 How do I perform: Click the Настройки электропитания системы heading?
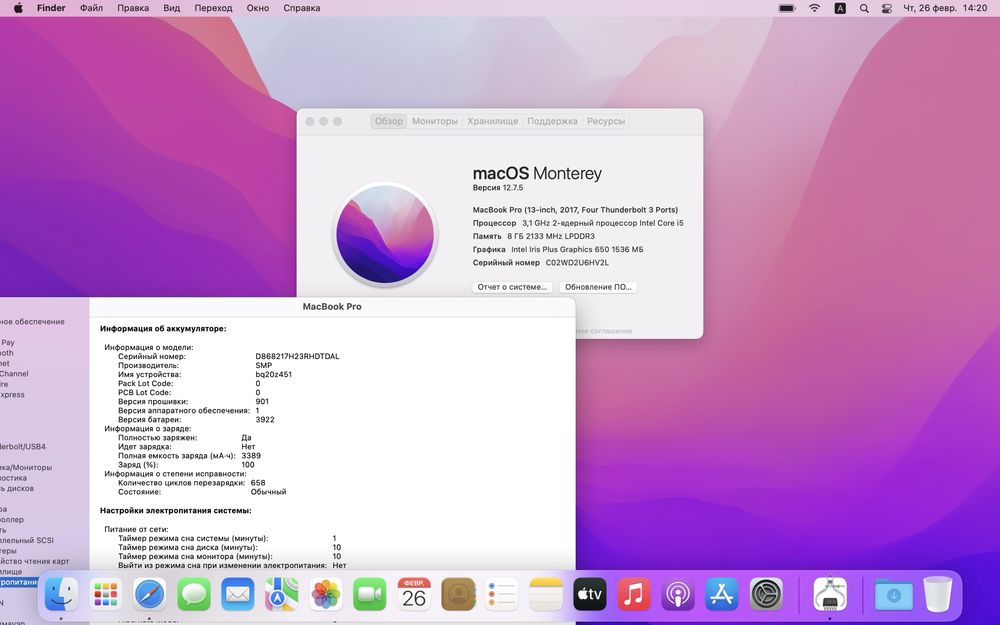[x=175, y=510]
